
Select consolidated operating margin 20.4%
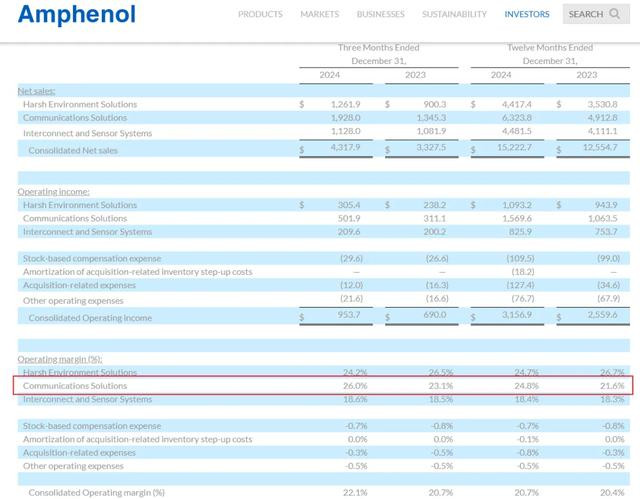pos(612,493)
